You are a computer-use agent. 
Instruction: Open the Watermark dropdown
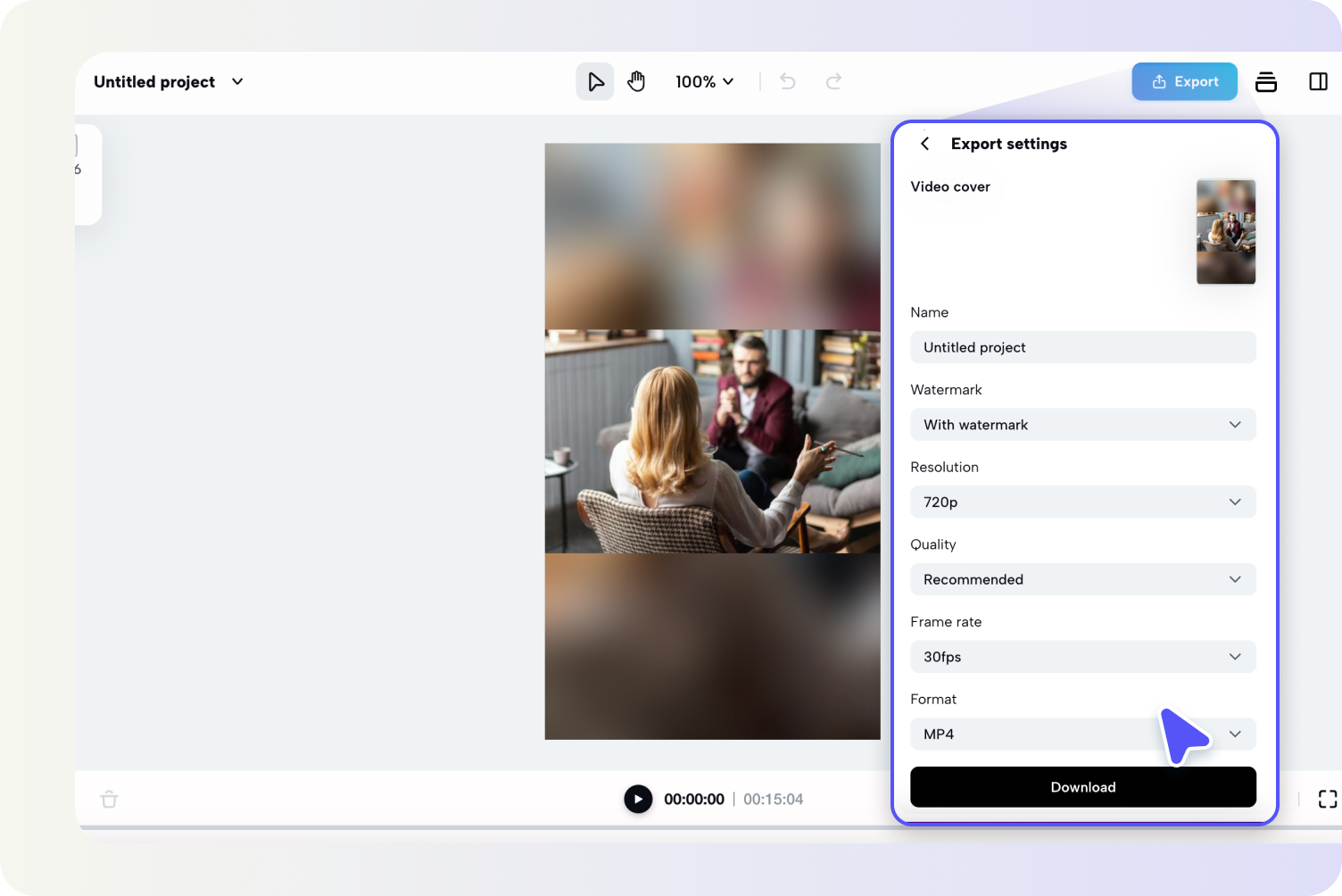coord(1082,425)
